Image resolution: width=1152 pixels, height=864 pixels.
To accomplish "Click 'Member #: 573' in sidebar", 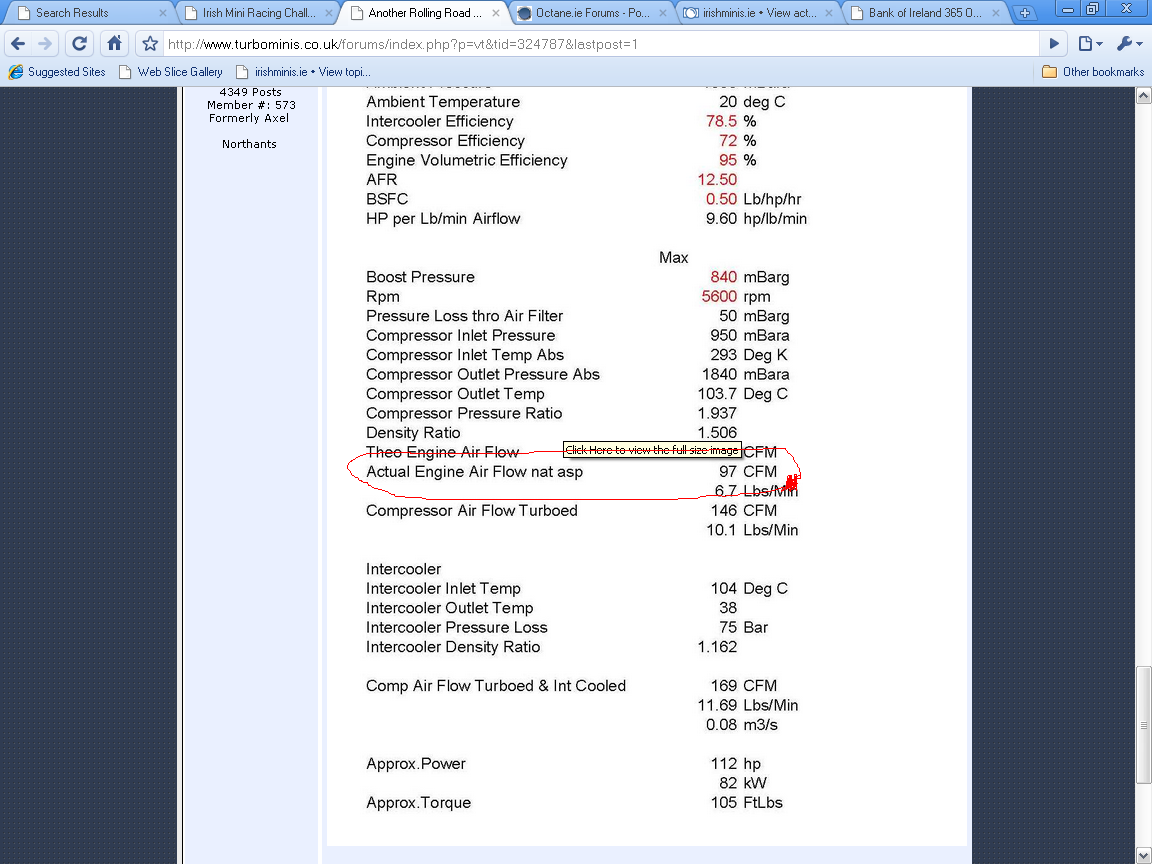I will coord(251,105).
